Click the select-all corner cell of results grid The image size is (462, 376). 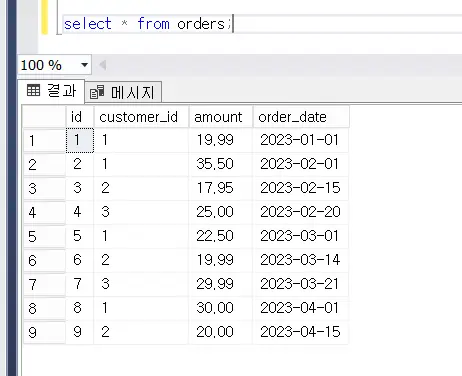coord(44,117)
